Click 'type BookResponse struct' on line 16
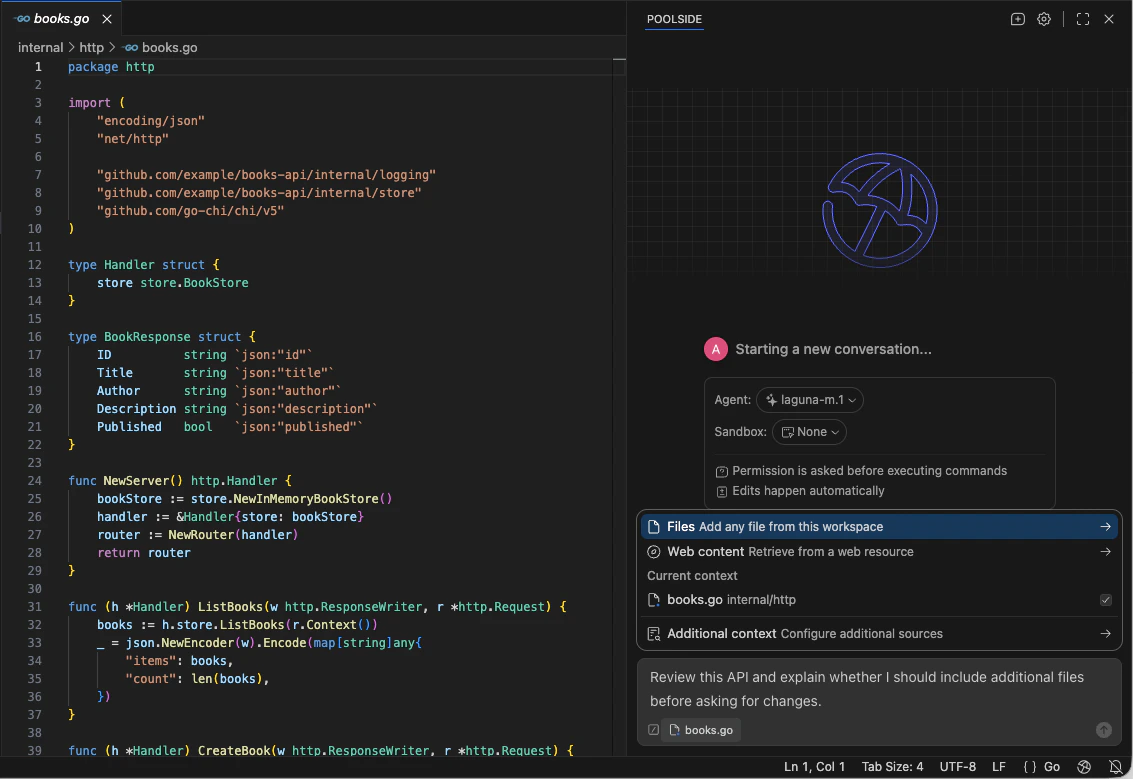This screenshot has width=1133, height=779. 154,337
